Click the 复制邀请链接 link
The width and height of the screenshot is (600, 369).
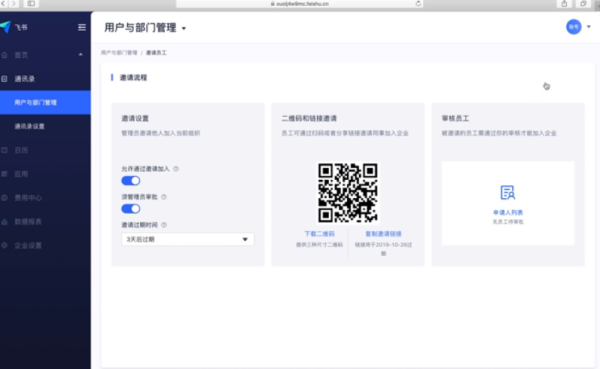coord(383,233)
